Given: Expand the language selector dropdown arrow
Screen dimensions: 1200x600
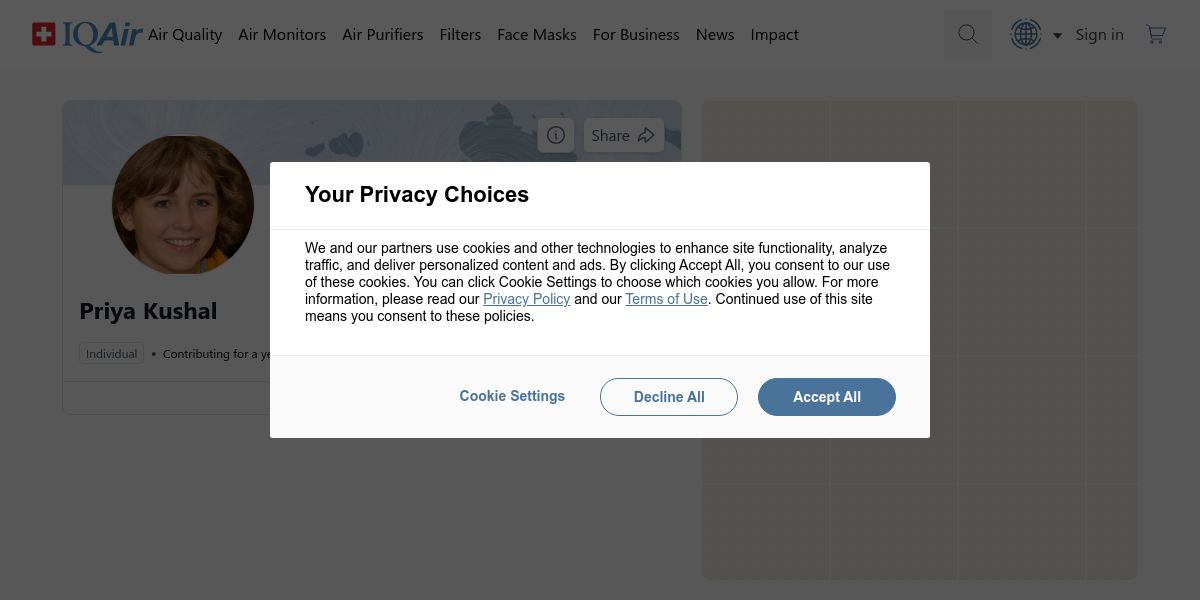Looking at the screenshot, I should 1057,35.
